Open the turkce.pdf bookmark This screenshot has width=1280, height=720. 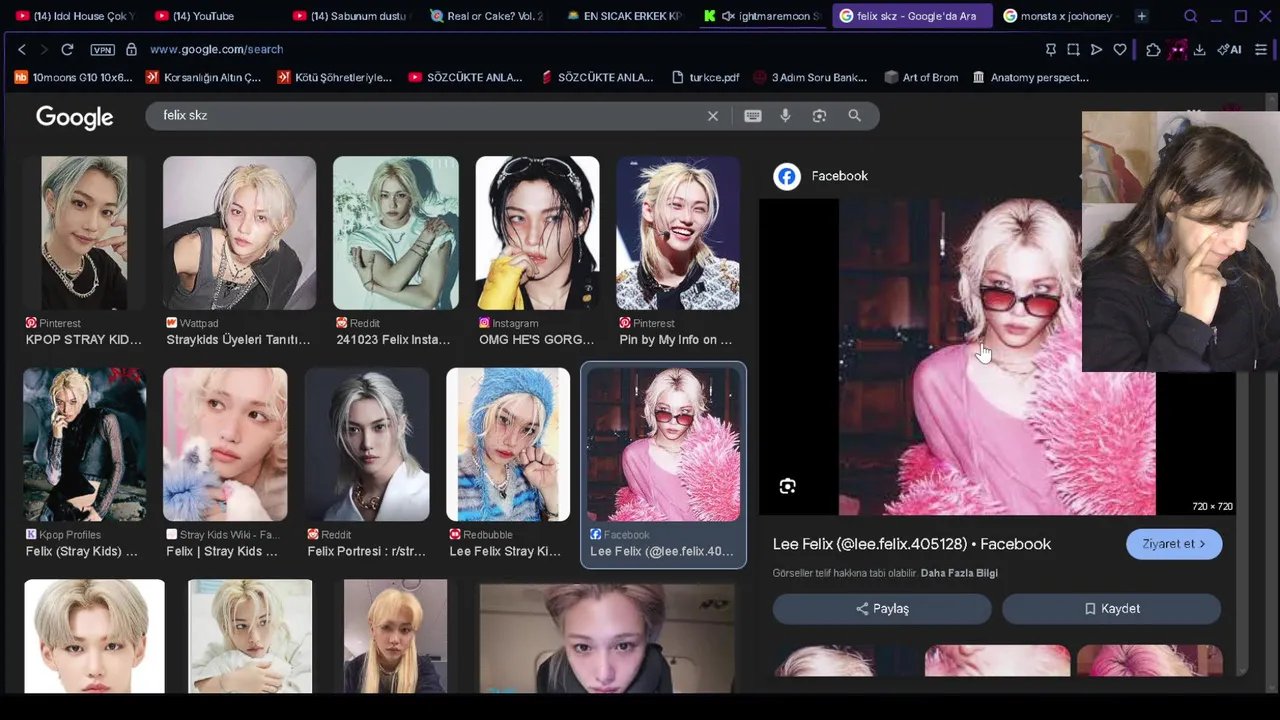point(706,77)
